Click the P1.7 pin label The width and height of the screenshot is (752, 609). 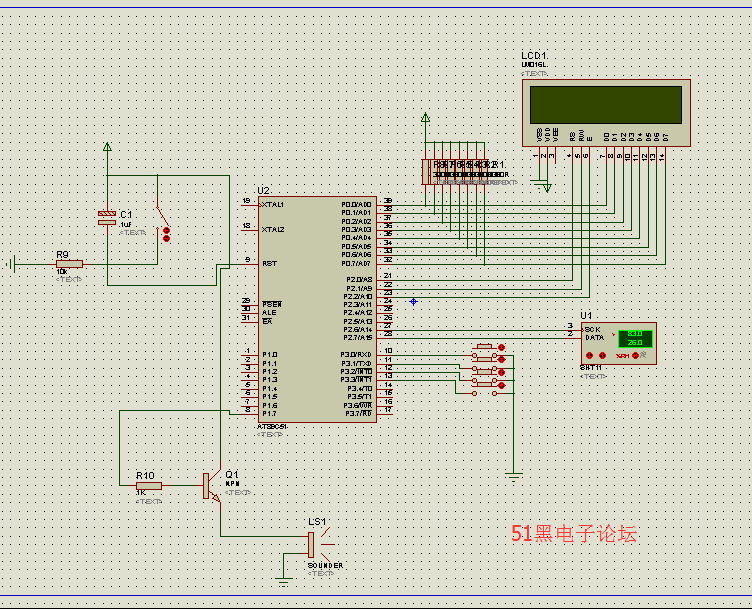pos(270,414)
